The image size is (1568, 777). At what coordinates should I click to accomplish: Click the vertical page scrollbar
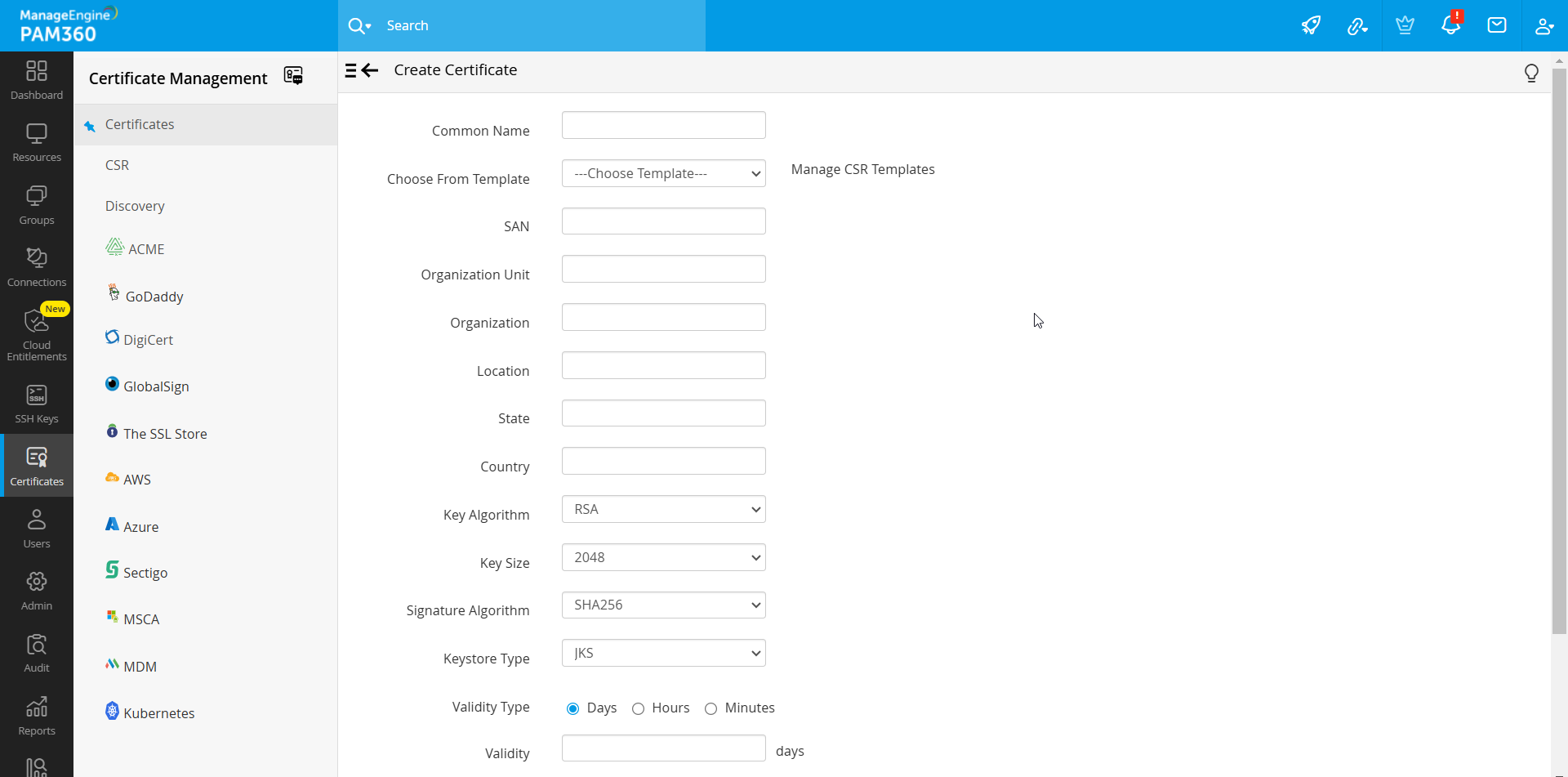click(1559, 351)
